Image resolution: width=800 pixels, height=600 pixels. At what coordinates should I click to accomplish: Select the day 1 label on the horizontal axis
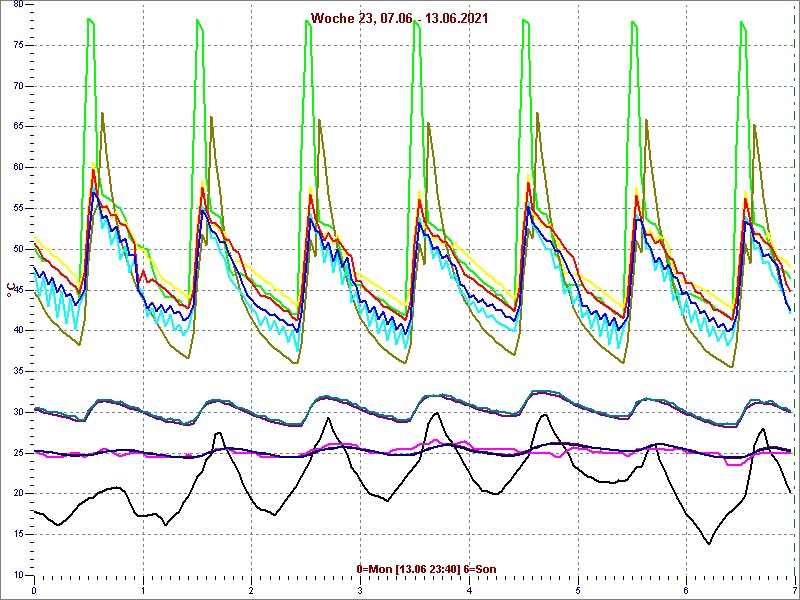(143, 591)
